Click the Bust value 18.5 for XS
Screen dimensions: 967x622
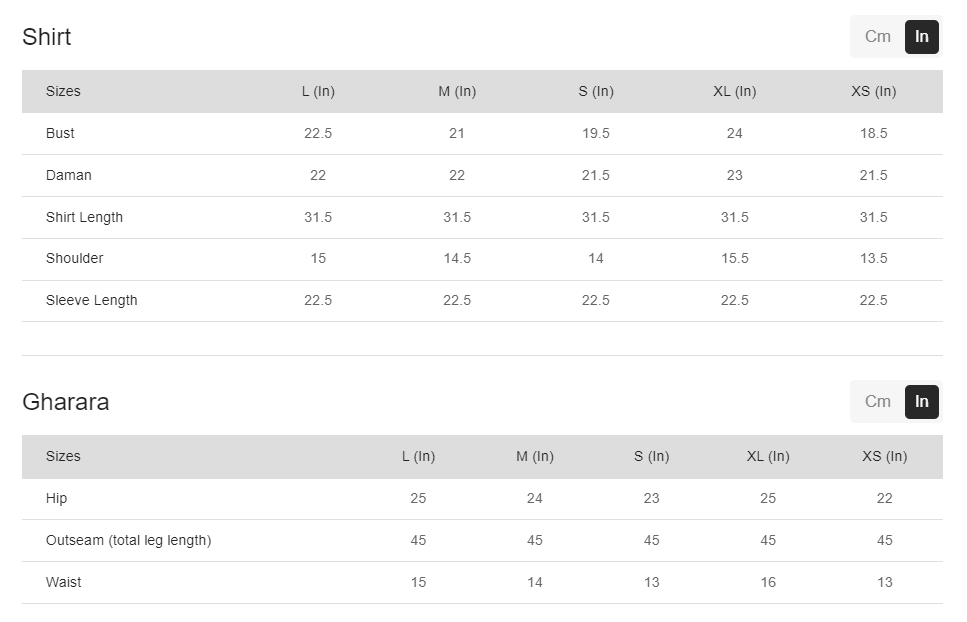click(873, 133)
